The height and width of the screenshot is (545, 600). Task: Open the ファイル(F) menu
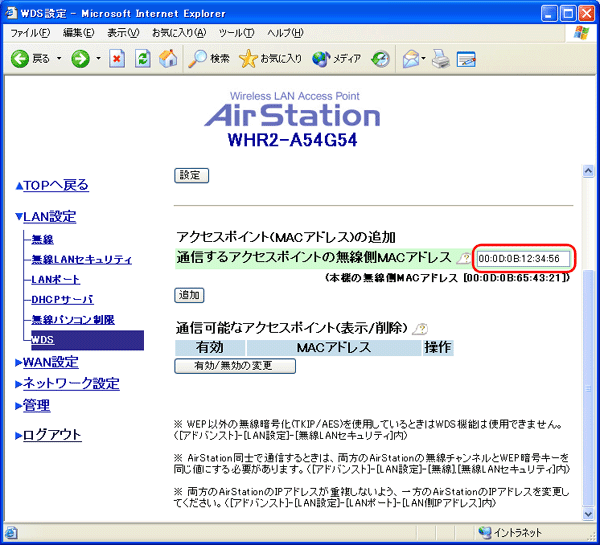pos(30,33)
